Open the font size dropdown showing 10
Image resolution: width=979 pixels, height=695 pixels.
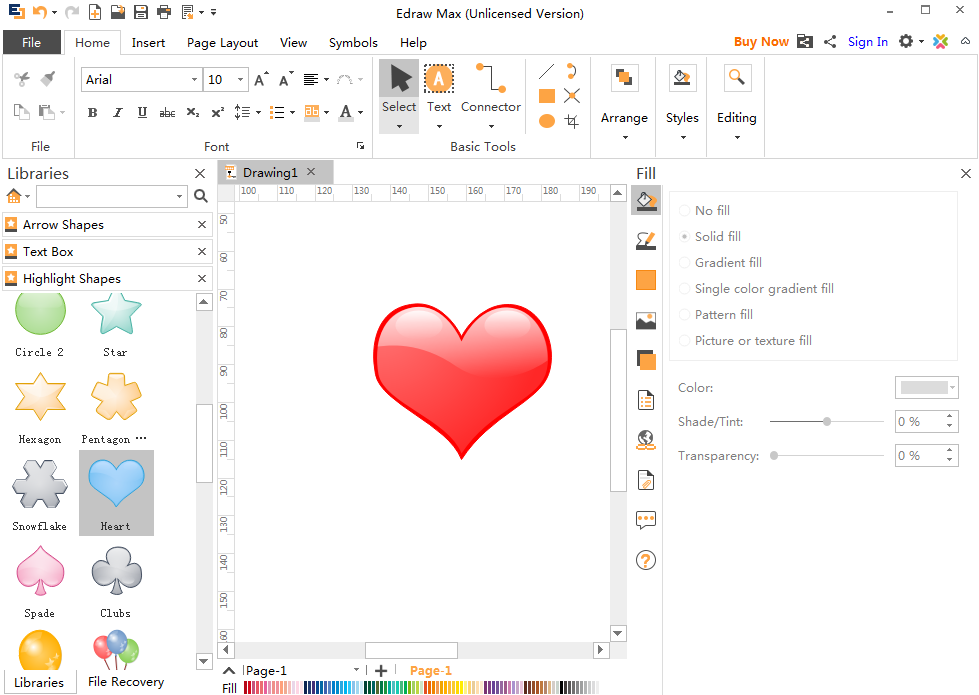240,79
